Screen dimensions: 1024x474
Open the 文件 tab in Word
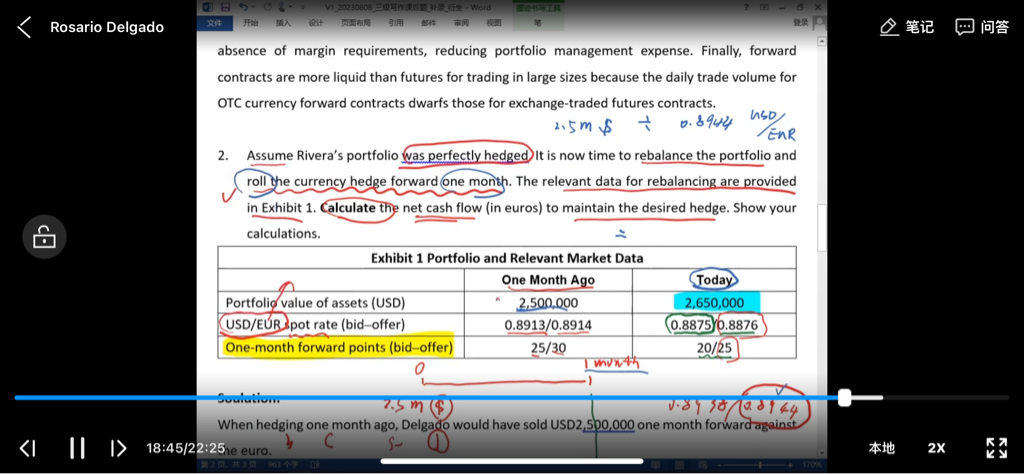point(212,22)
